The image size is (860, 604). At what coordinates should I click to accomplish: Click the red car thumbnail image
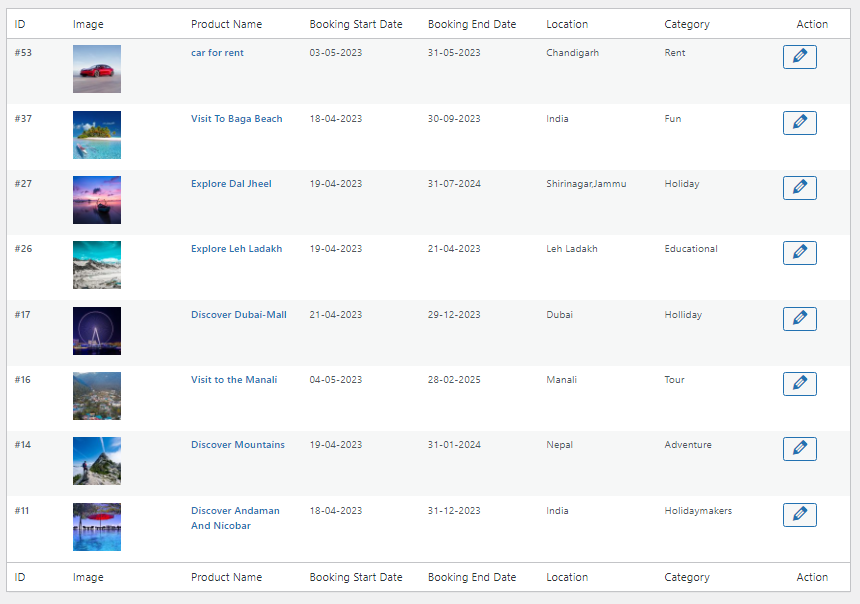pyautogui.click(x=97, y=69)
